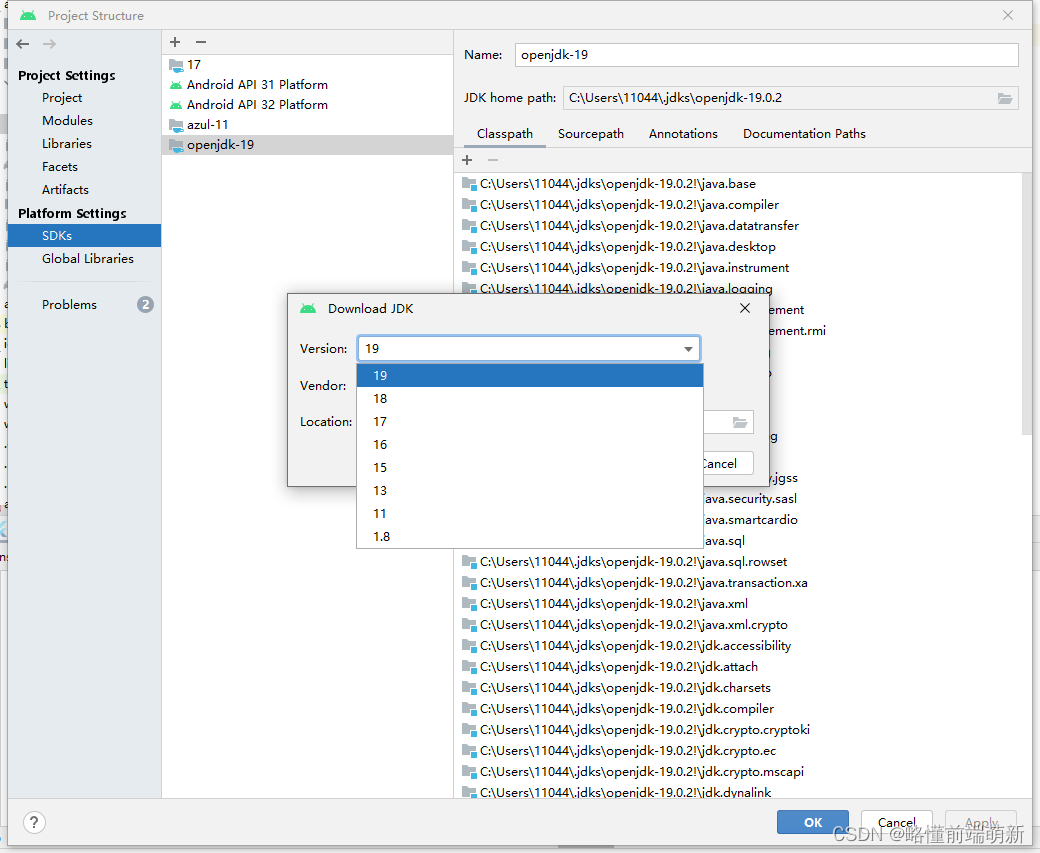Remove a classpath entry with minus icon

491,160
